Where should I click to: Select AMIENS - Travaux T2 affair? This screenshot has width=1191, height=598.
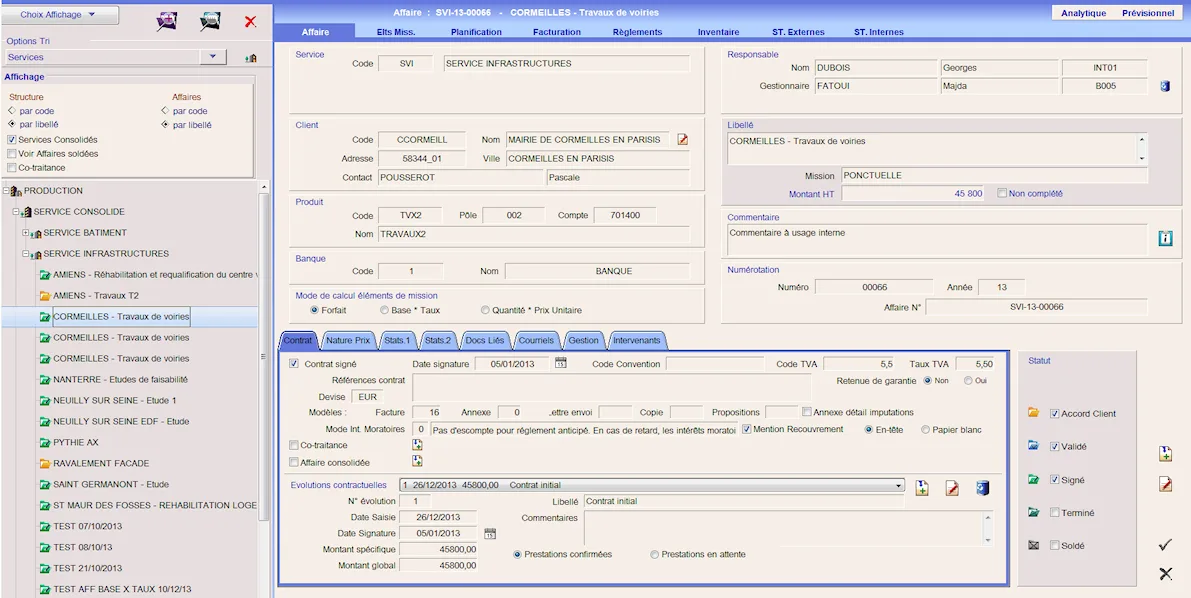(96, 296)
